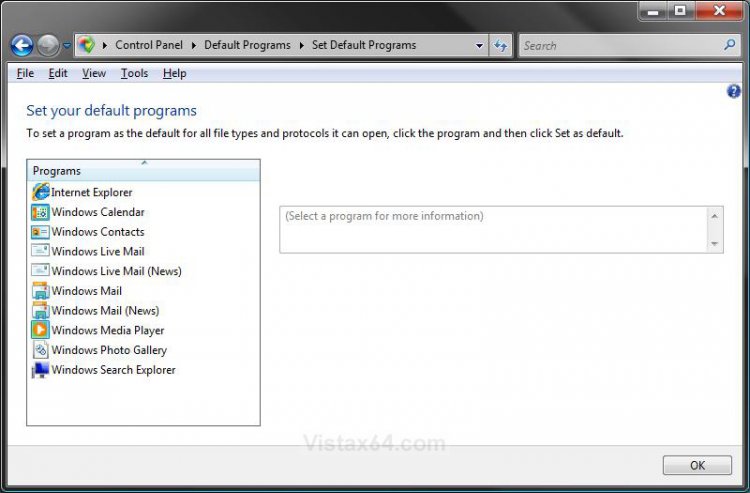Click the Windows Photo Gallery icon
750x493 pixels.
tap(41, 350)
